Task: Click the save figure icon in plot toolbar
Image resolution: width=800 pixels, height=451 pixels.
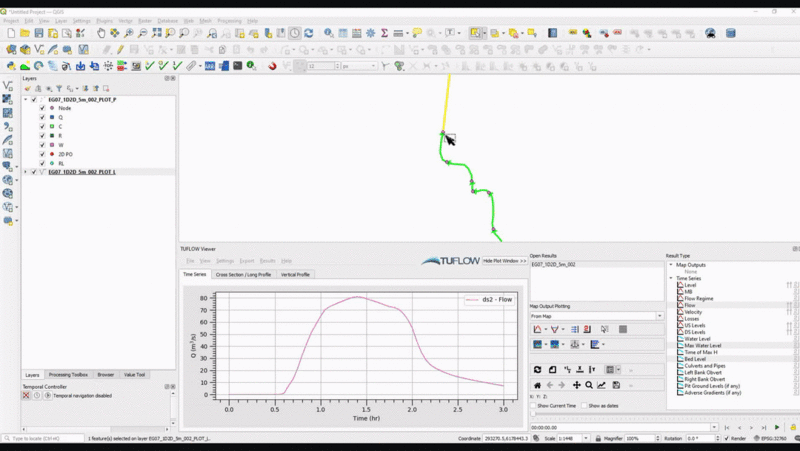Action: coord(616,385)
